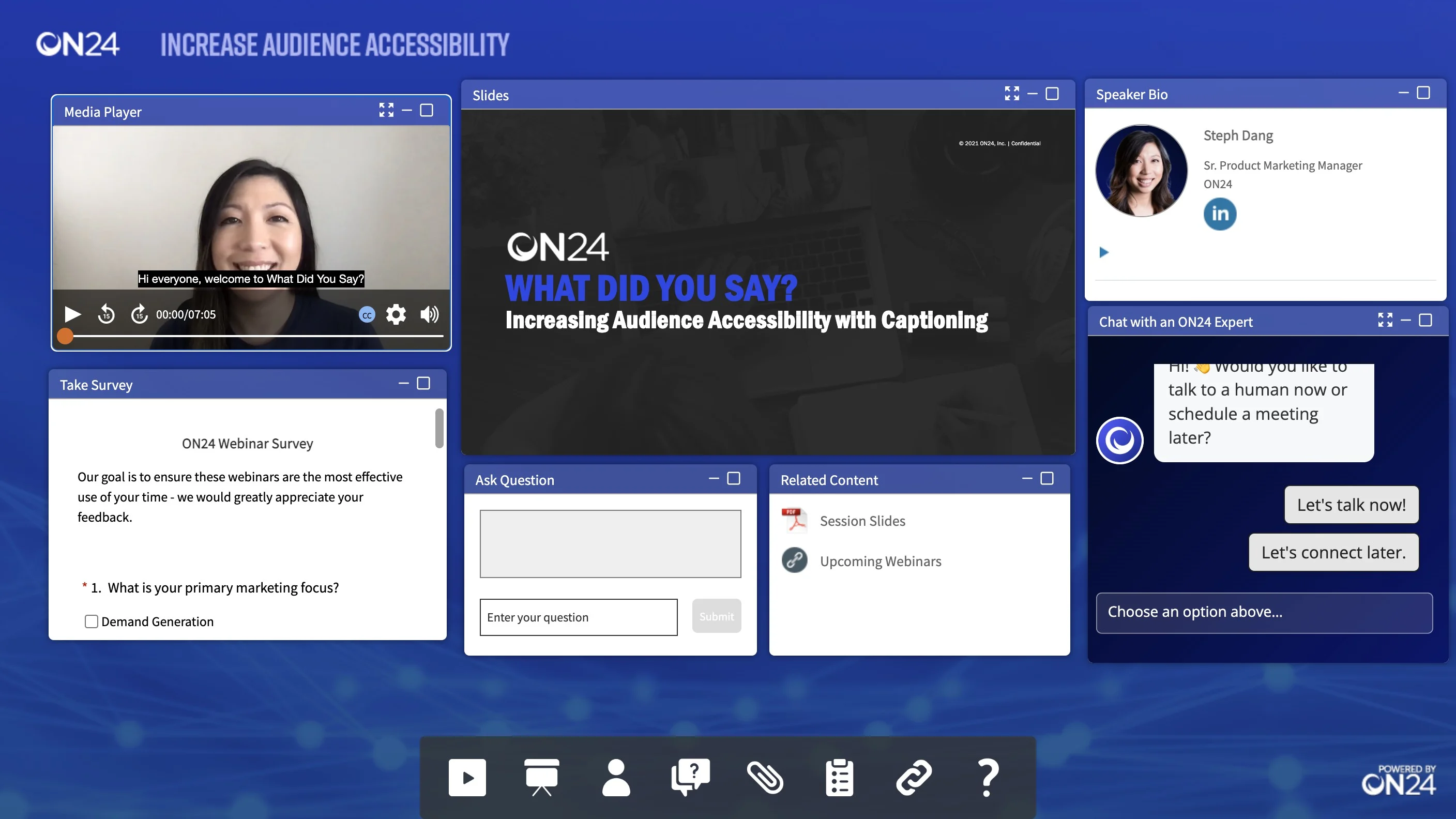
Task: Click the "Let's talk now!" chat button
Action: tap(1352, 504)
